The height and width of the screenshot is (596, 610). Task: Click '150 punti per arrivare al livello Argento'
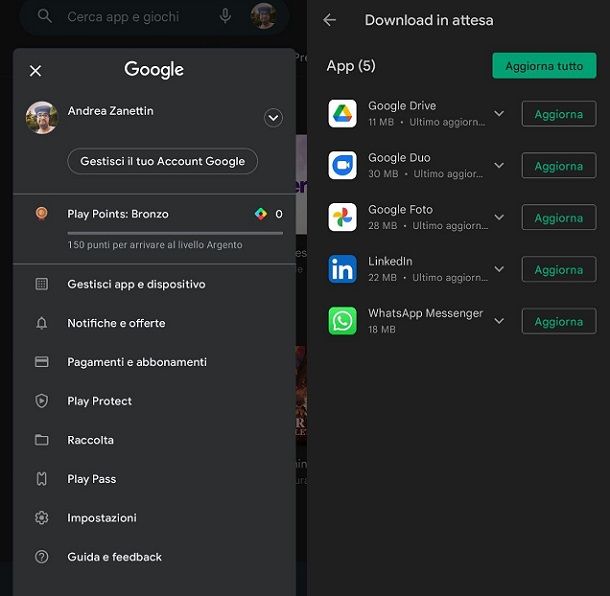pos(155,245)
